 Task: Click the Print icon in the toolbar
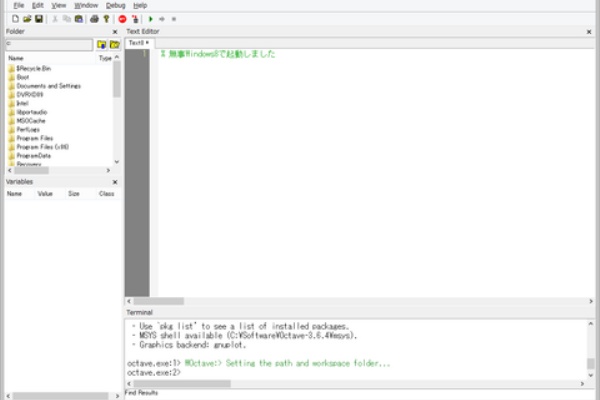pyautogui.click(x=93, y=18)
